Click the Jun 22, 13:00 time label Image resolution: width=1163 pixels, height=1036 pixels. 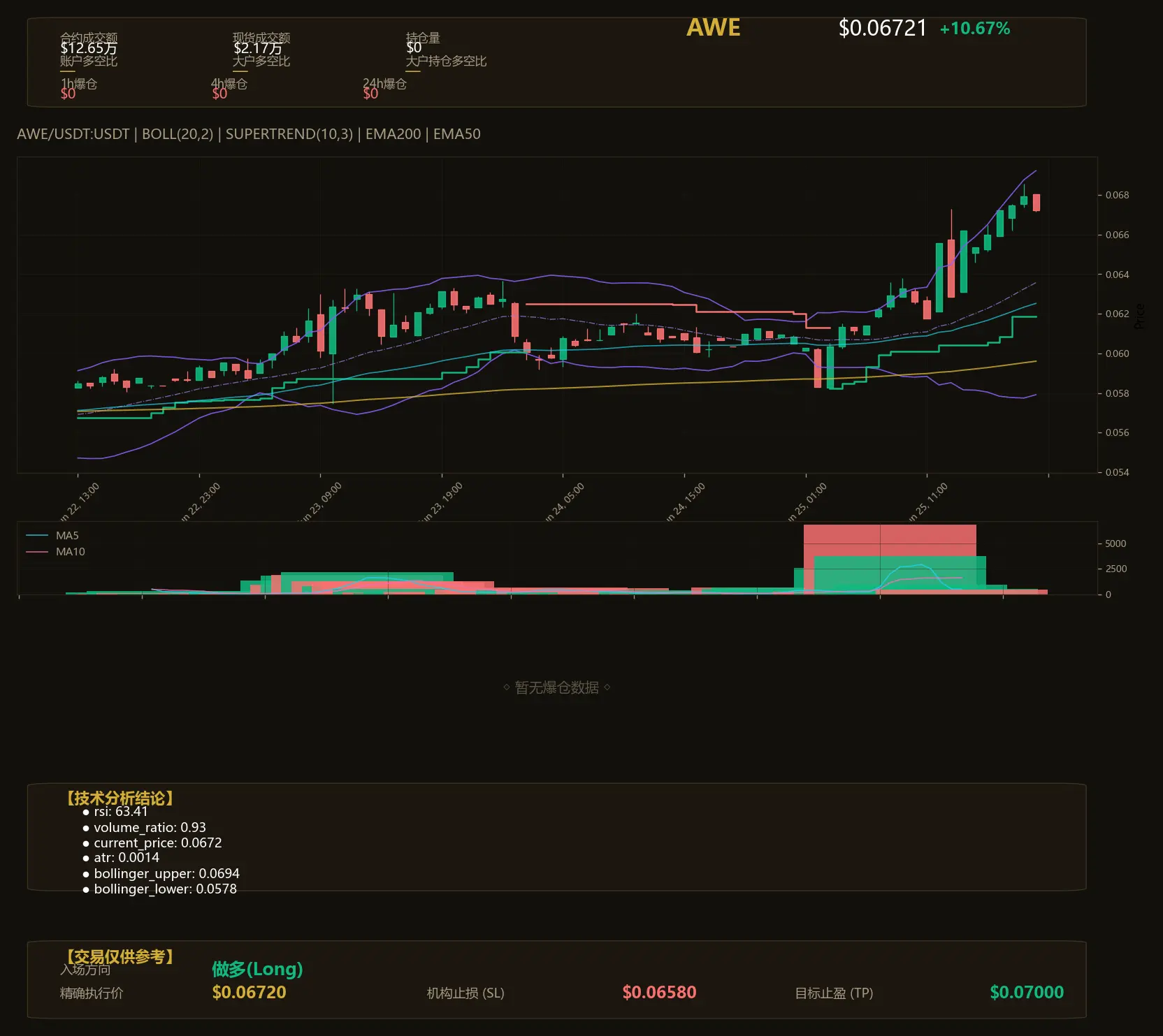(x=79, y=502)
